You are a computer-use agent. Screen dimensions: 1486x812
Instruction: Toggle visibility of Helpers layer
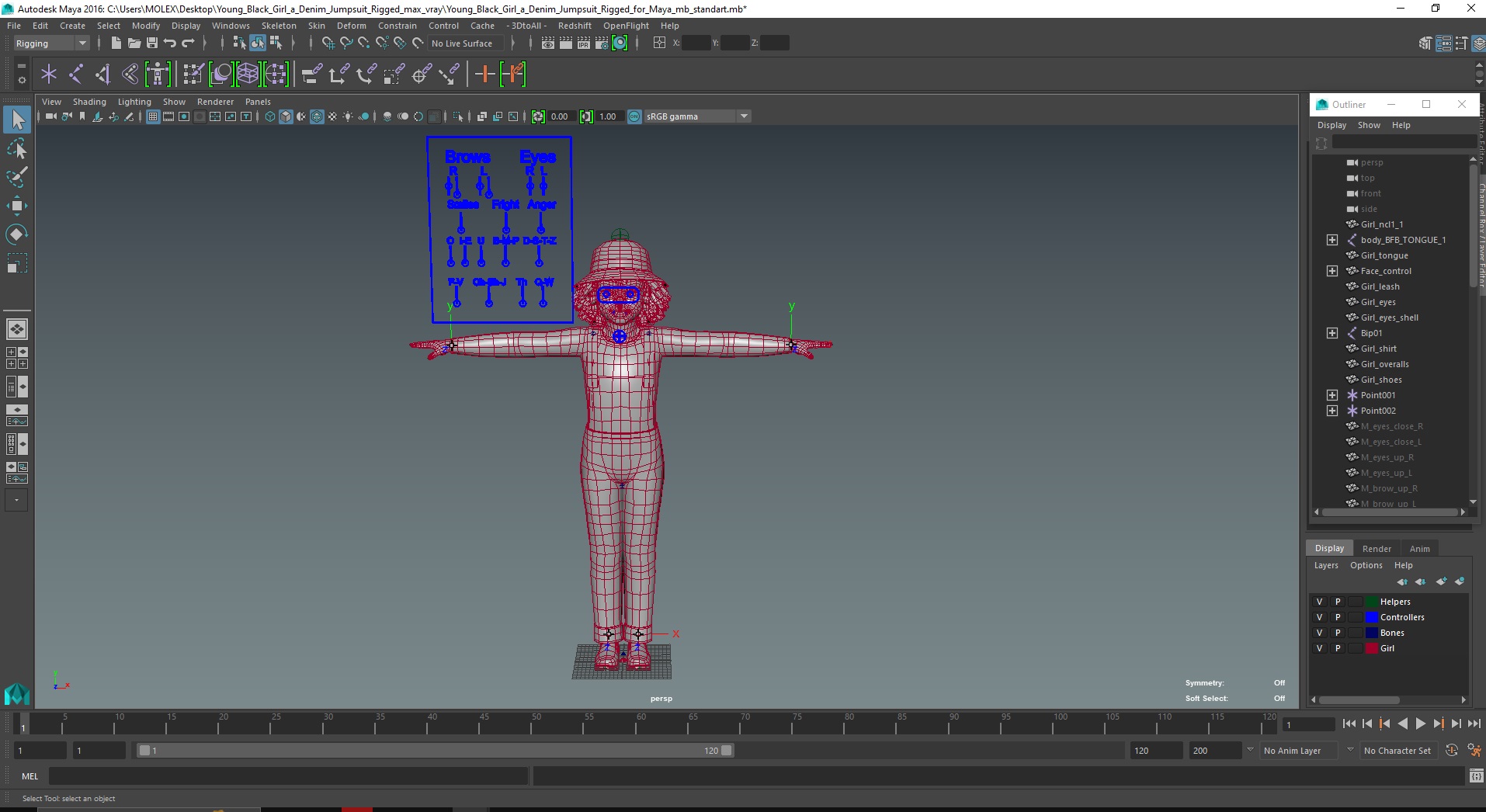1319,602
